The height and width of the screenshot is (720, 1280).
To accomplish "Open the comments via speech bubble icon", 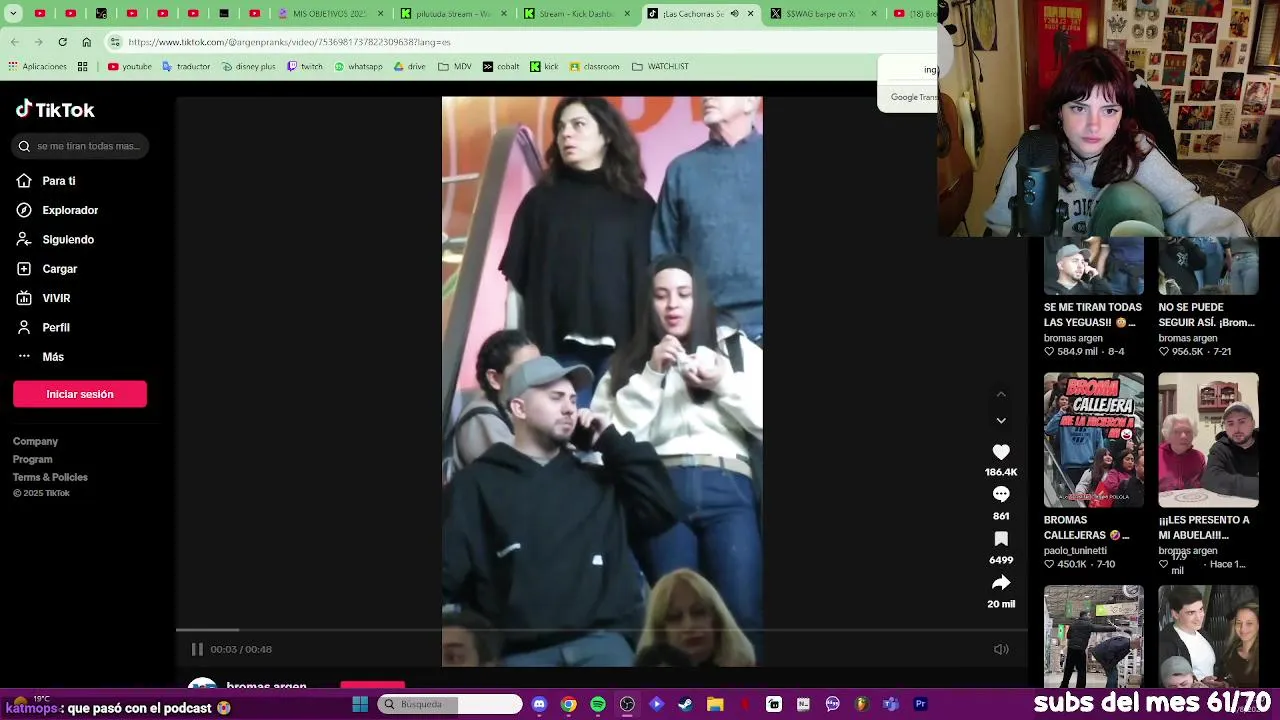I will coord(1001,494).
